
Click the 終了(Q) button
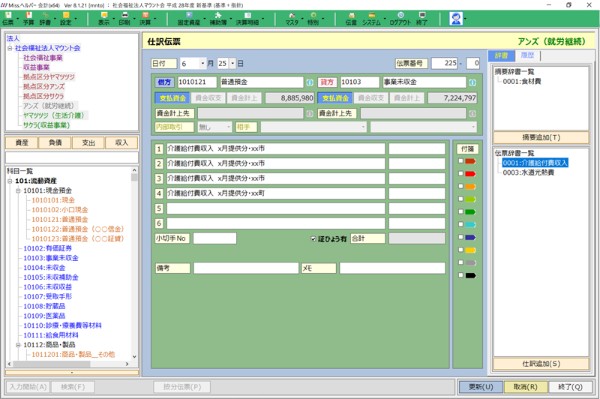pos(571,387)
